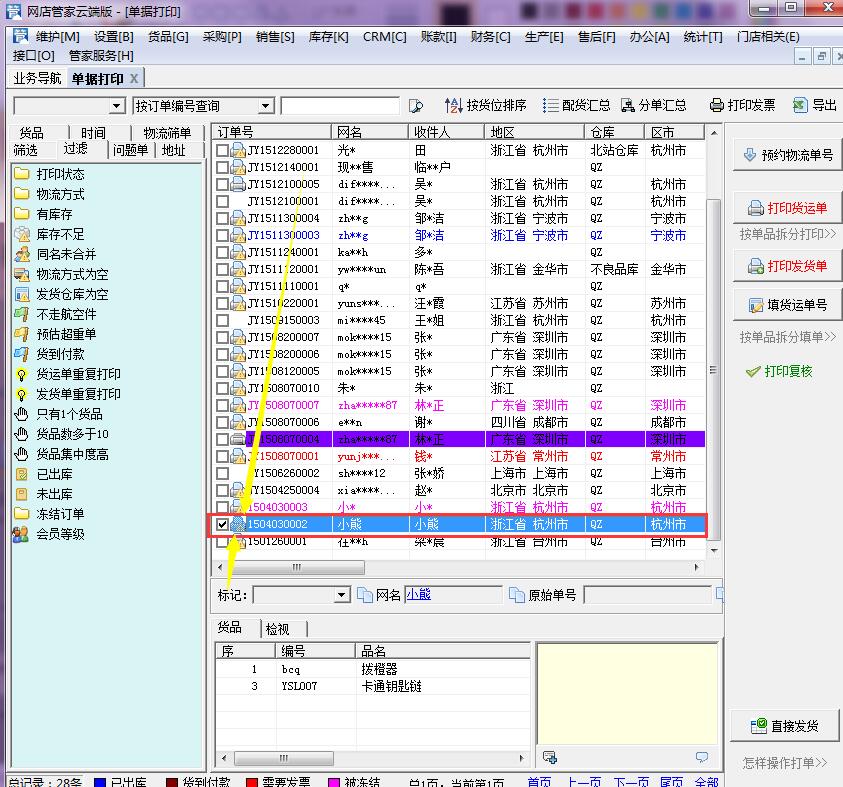This screenshot has width=843, height=787.
Task: Click the red 需要发票 legend swatch
Action: click(x=252, y=783)
